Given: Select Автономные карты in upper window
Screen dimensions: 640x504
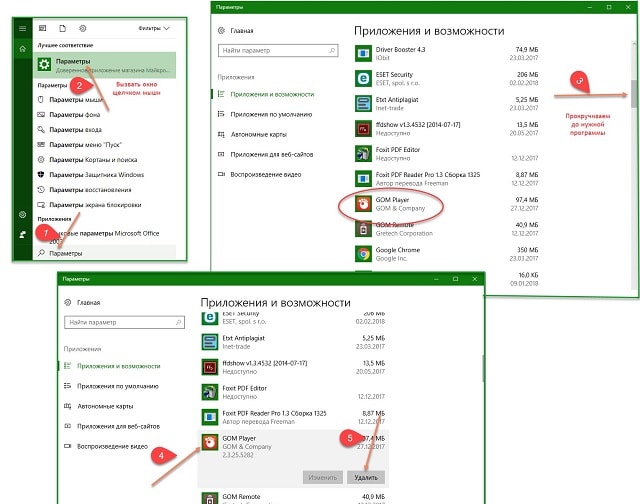Looking at the screenshot, I should click(x=252, y=134).
